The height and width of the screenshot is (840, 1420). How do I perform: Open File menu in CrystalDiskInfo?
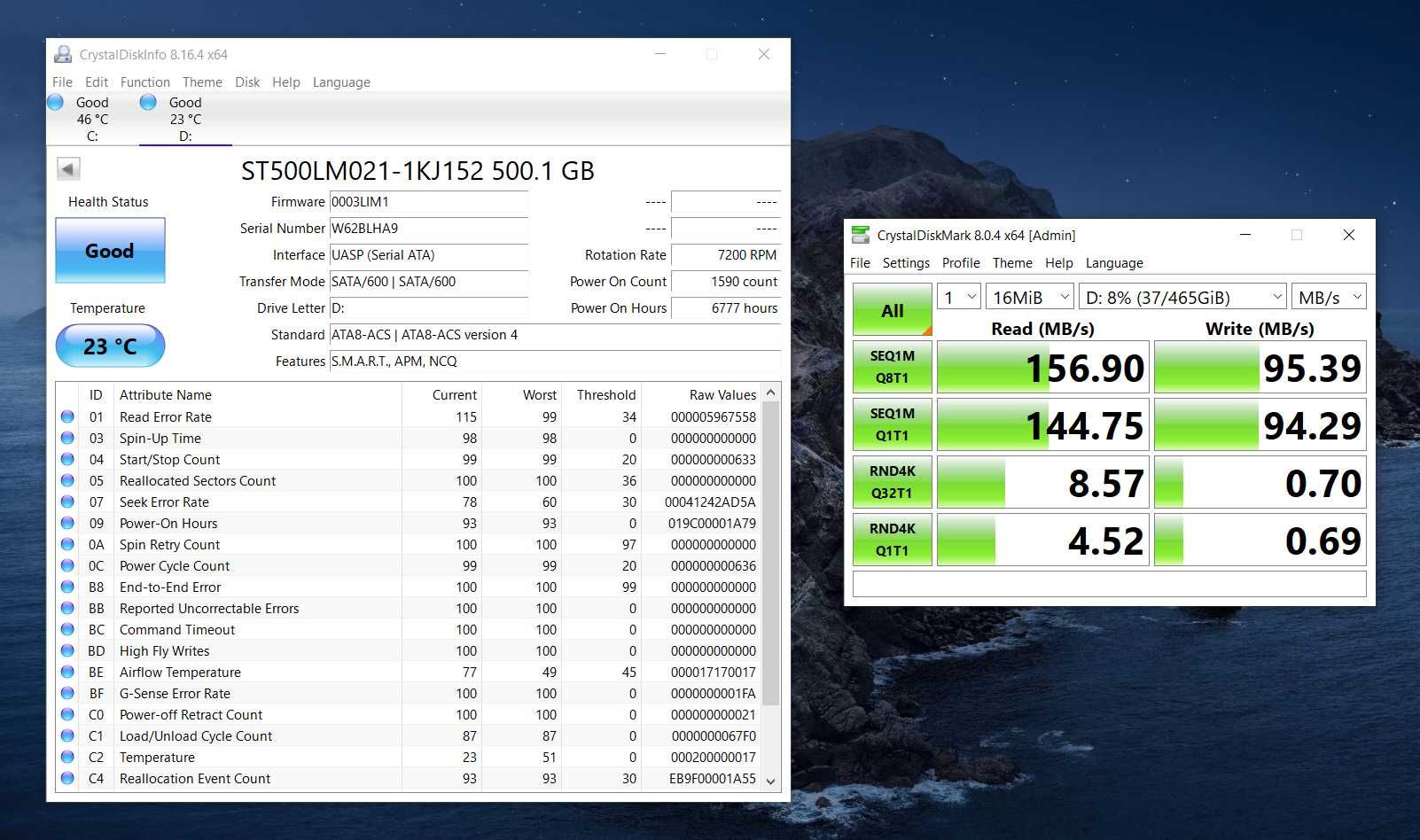pyautogui.click(x=62, y=82)
